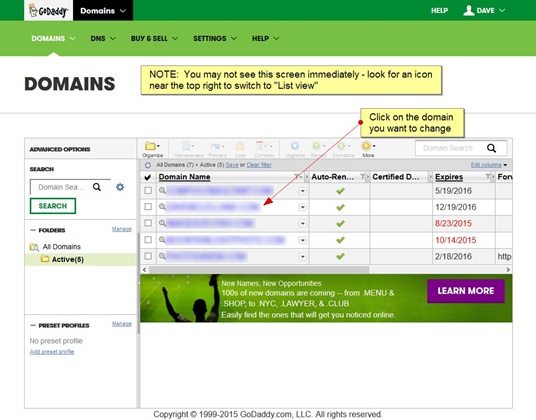Click the Contacts toolbar icon
The height and width of the screenshot is (420, 536).
(x=264, y=149)
